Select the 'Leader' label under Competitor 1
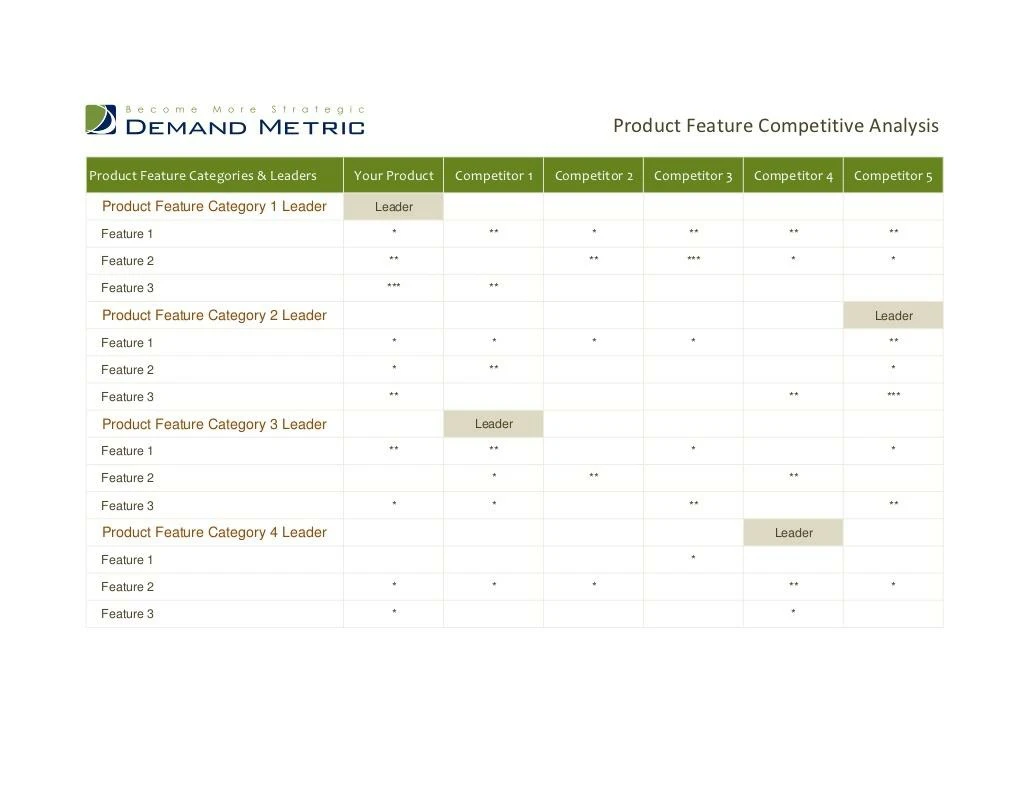 tap(493, 423)
